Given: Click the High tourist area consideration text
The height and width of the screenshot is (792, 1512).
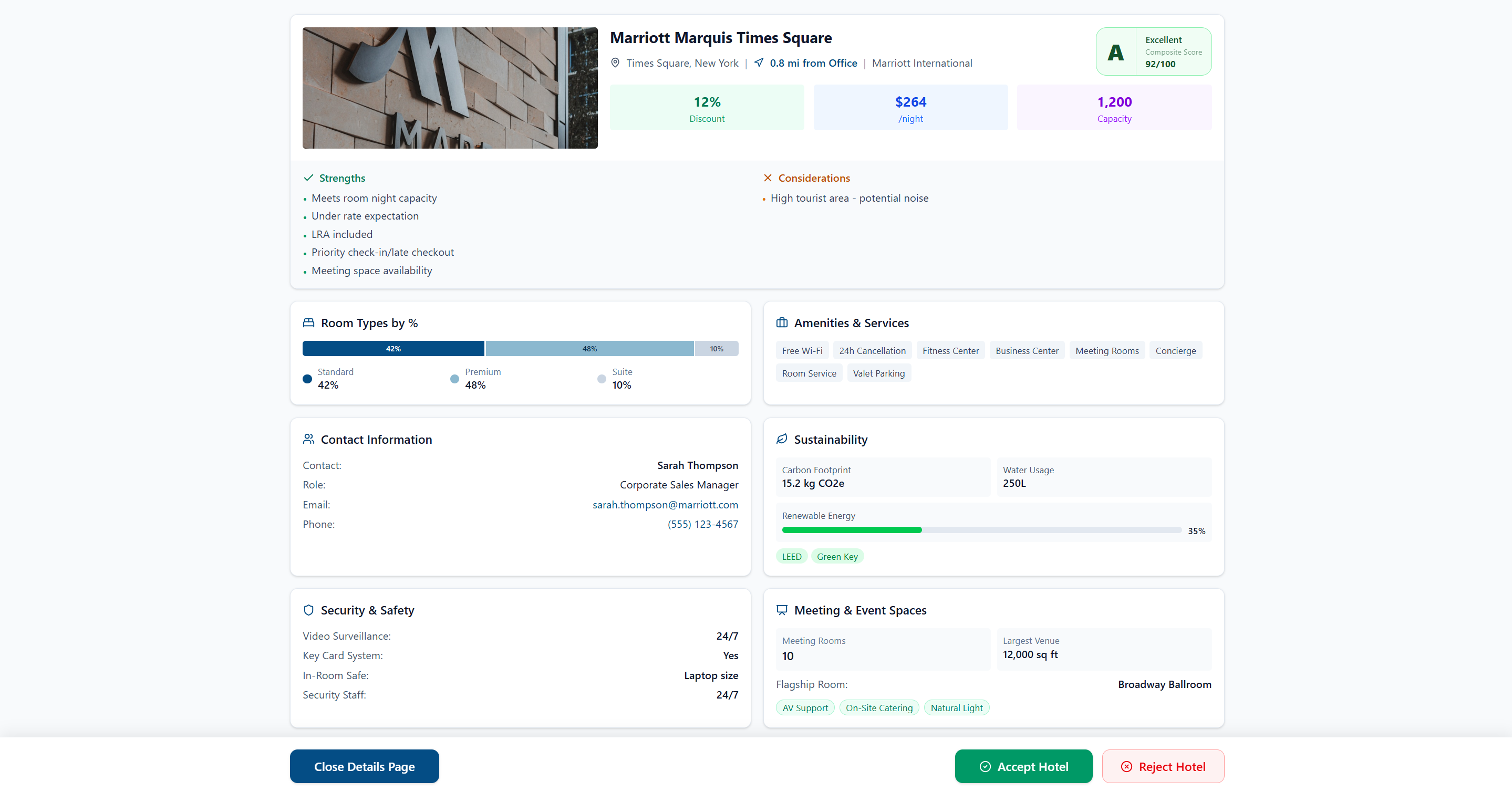Looking at the screenshot, I should point(850,199).
